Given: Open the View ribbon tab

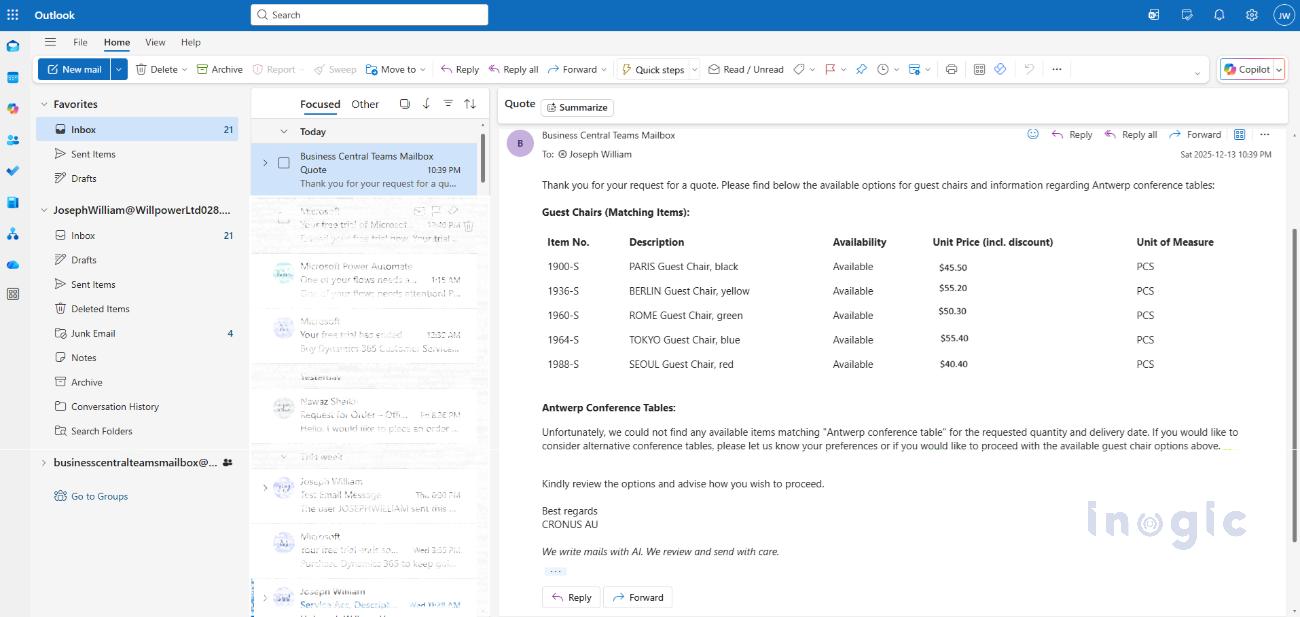Looking at the screenshot, I should point(155,42).
